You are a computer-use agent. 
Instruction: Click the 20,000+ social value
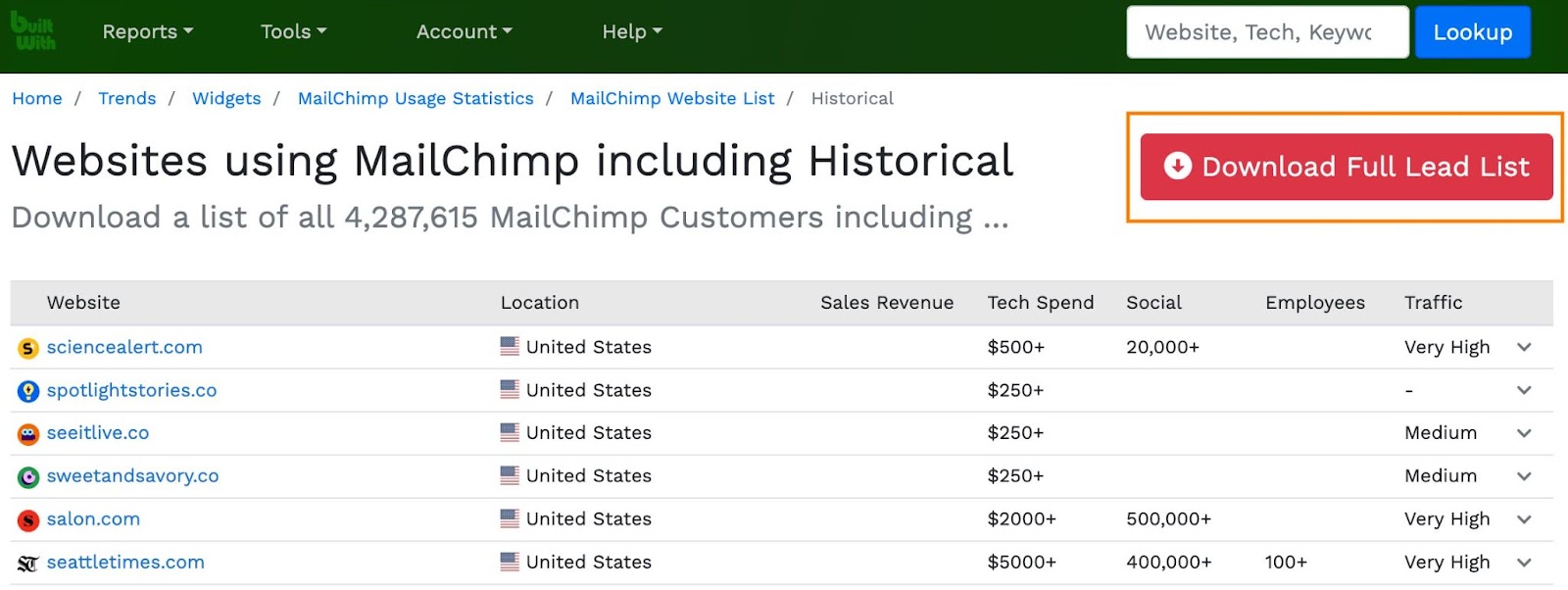tap(1163, 347)
